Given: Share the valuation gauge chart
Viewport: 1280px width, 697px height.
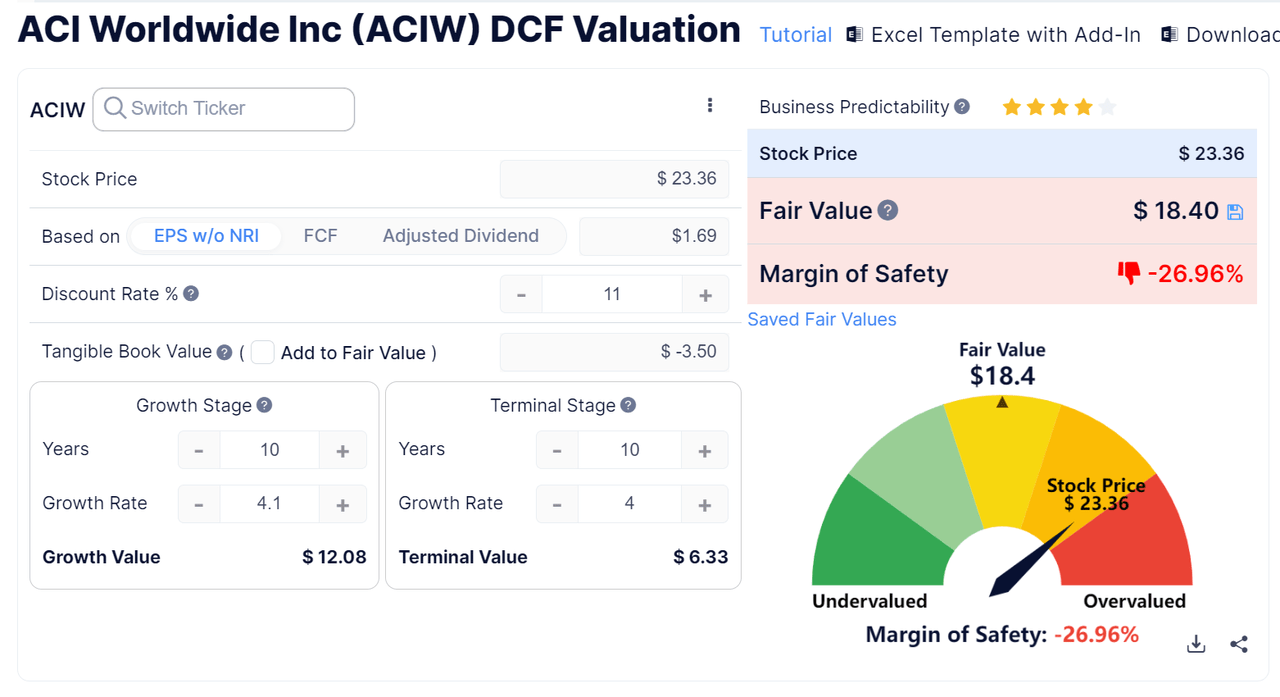Looking at the screenshot, I should (1239, 644).
